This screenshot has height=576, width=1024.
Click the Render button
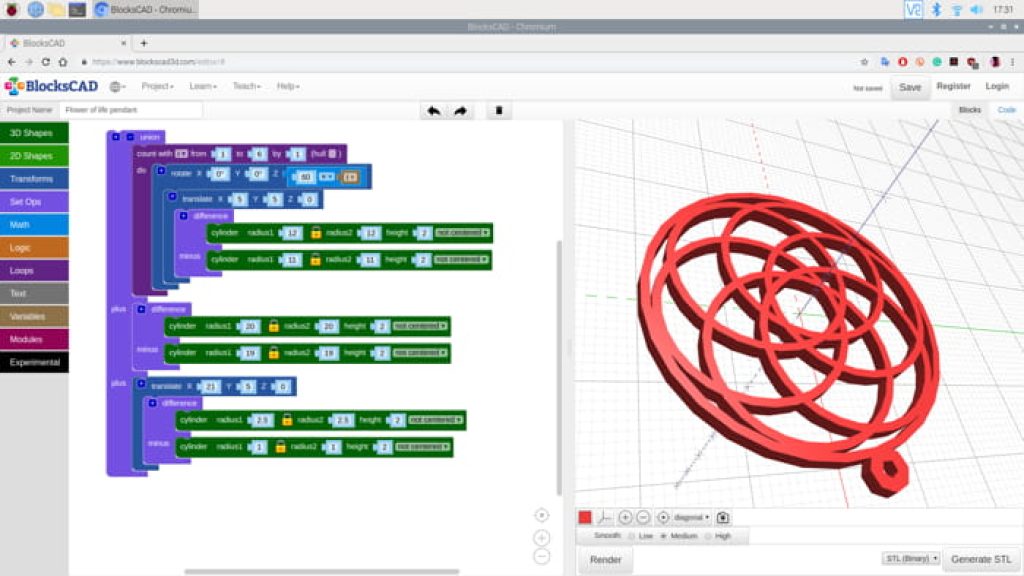(606, 559)
